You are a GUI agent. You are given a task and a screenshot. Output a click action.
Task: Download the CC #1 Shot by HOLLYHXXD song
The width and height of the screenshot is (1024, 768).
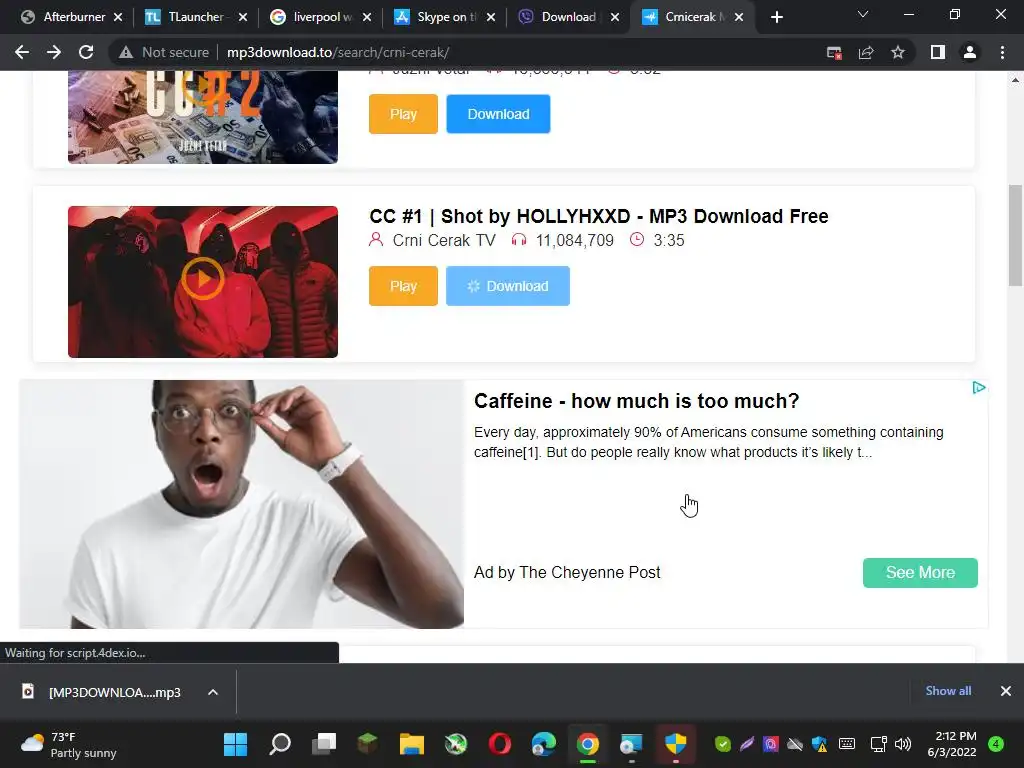[x=507, y=286]
